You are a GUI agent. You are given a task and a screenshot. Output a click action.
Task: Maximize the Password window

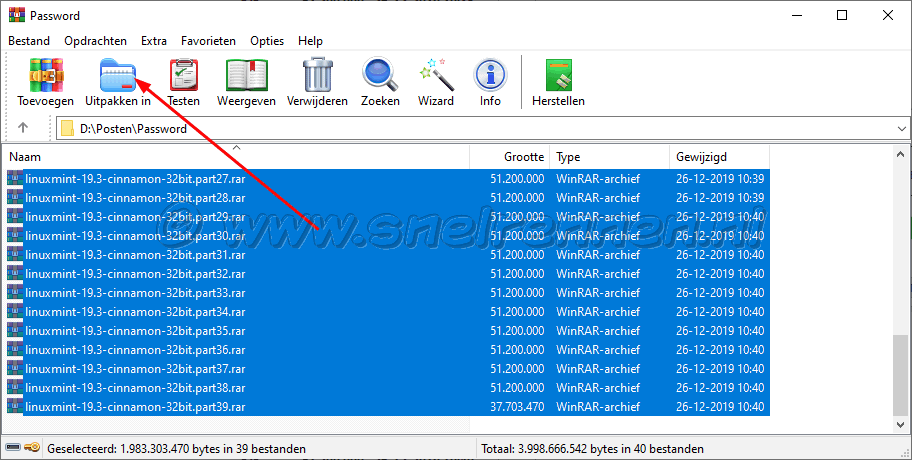[842, 16]
